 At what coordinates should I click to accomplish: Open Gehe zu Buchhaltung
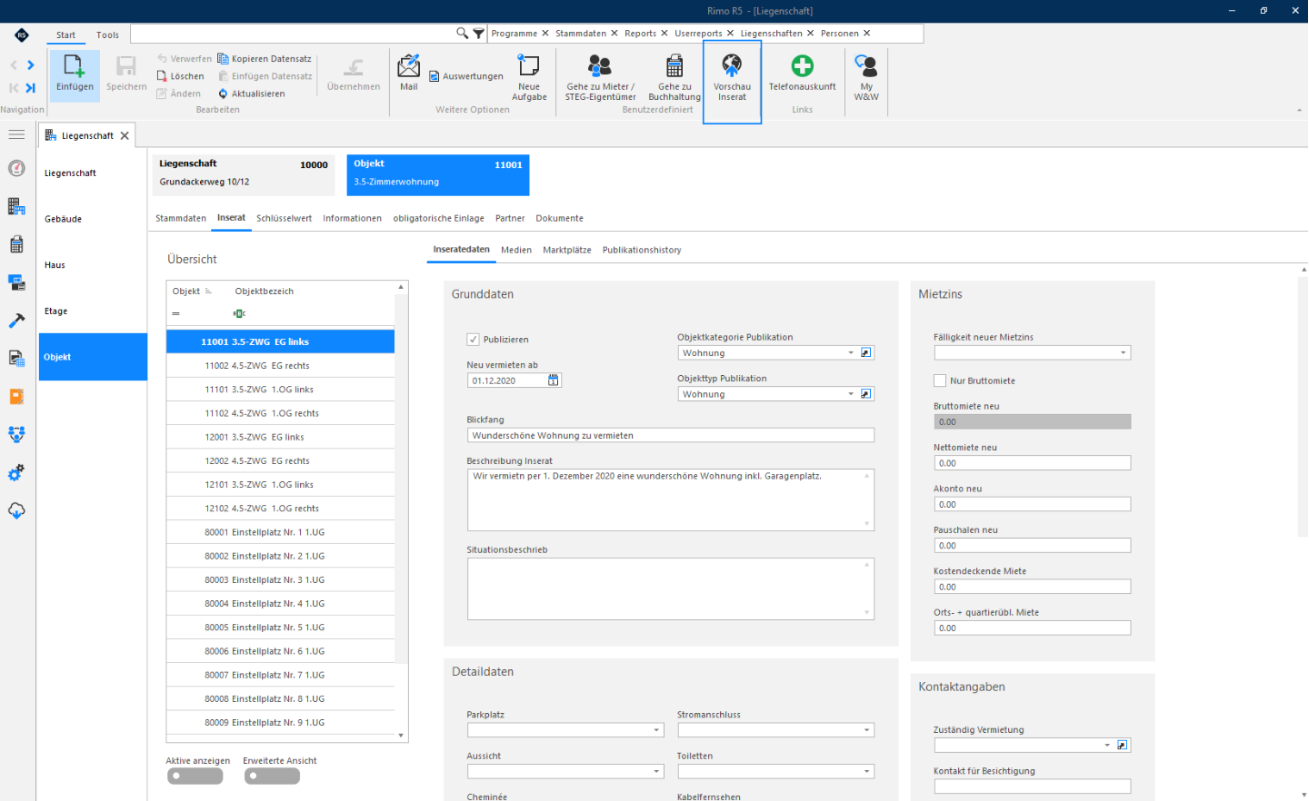click(675, 77)
